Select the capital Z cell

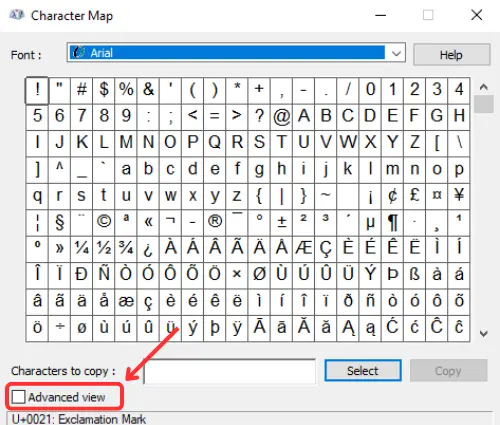coord(414,143)
